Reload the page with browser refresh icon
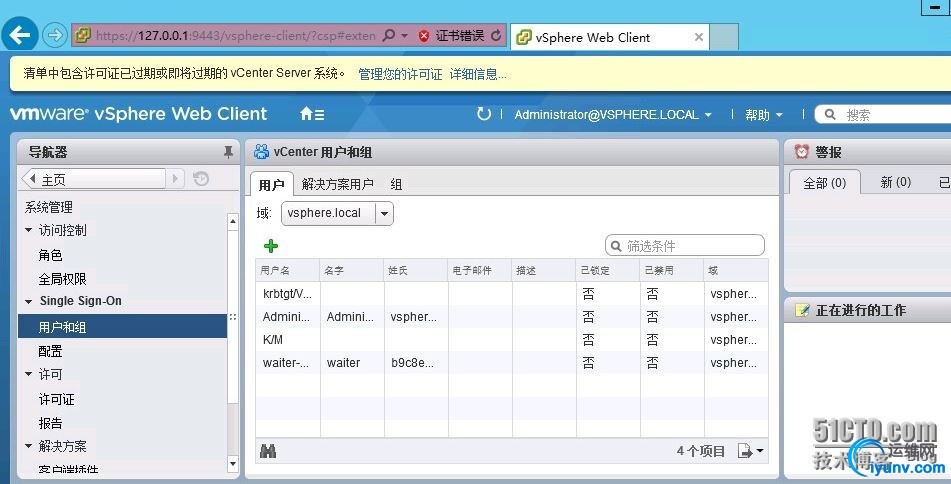The height and width of the screenshot is (484, 951). [x=496, y=35]
